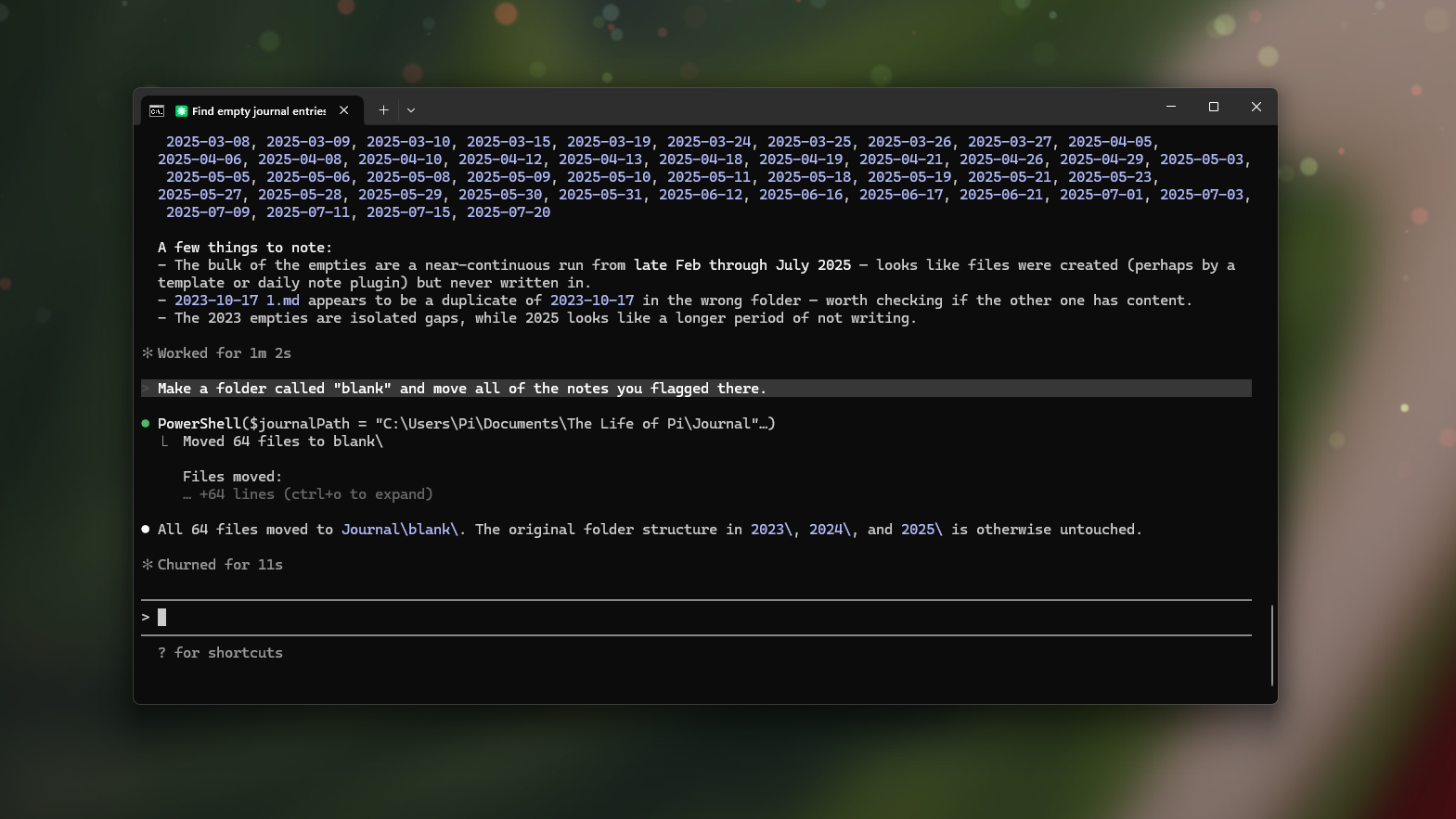Click the "2025\" folder reference
Viewport: 1456px width, 819px height.
pyautogui.click(x=921, y=530)
